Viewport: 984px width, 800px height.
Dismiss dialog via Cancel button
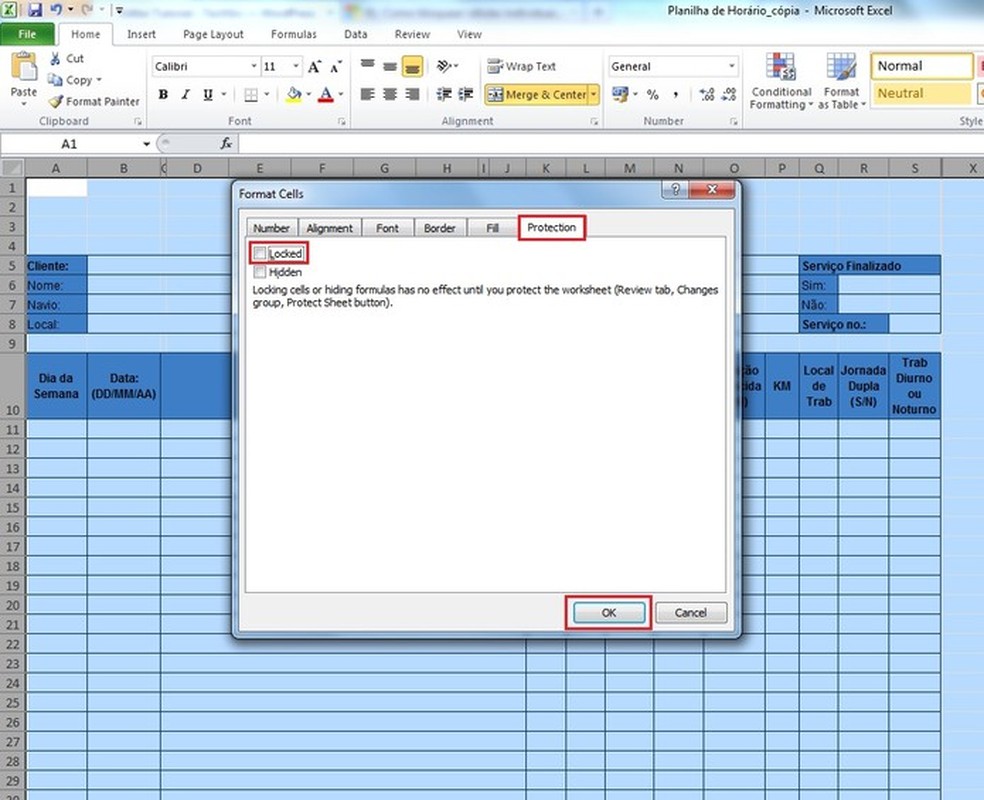691,612
